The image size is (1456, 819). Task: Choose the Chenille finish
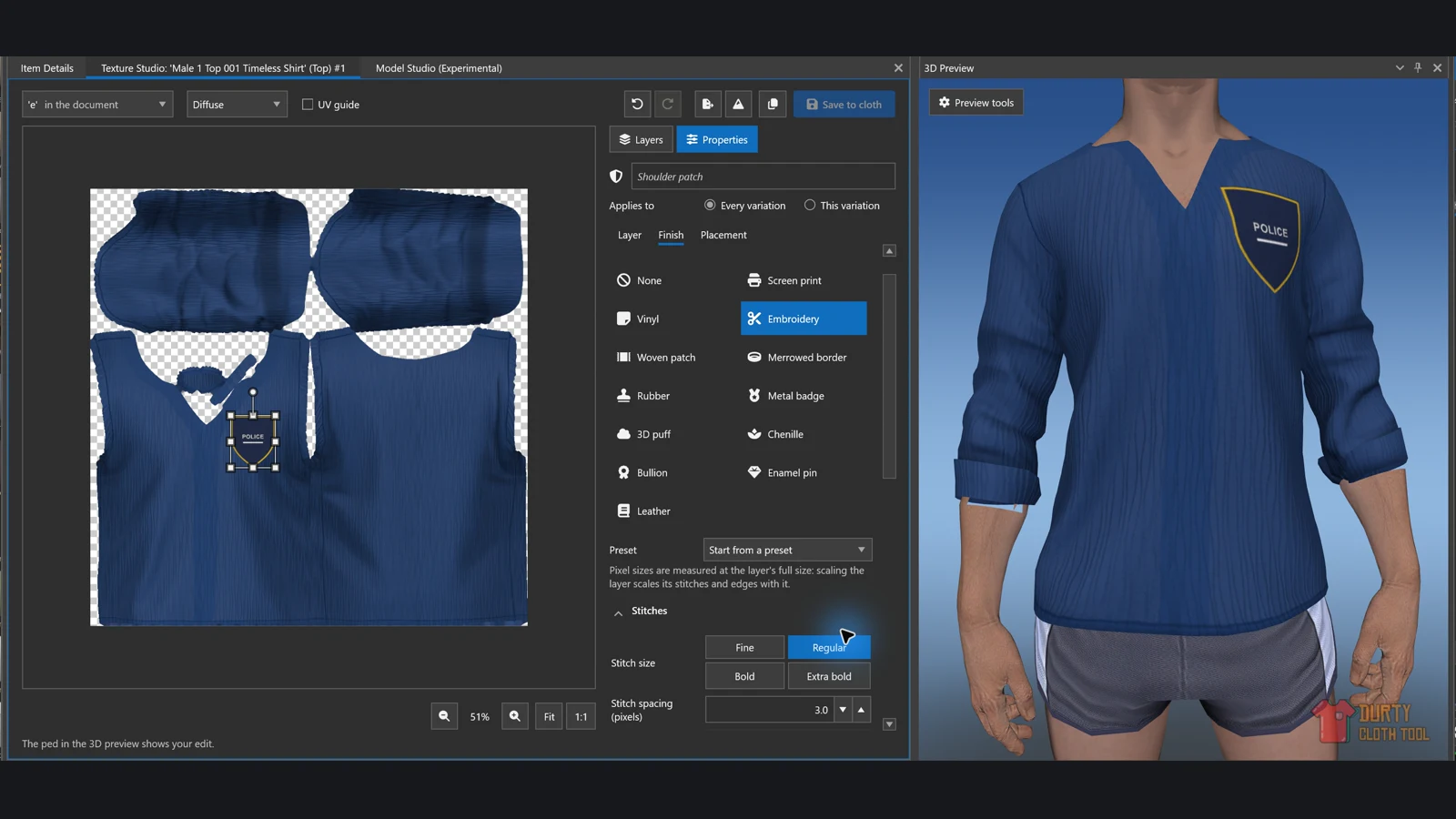pos(804,434)
